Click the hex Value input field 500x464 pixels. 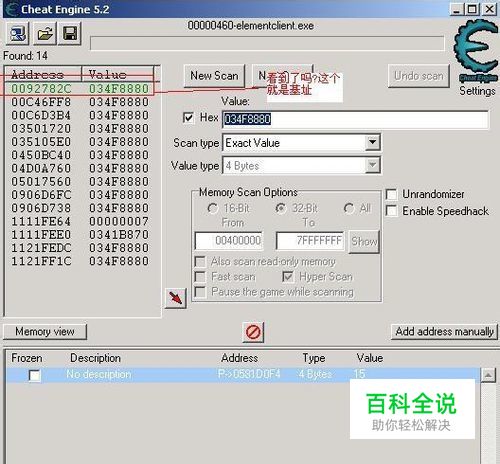tap(355, 119)
